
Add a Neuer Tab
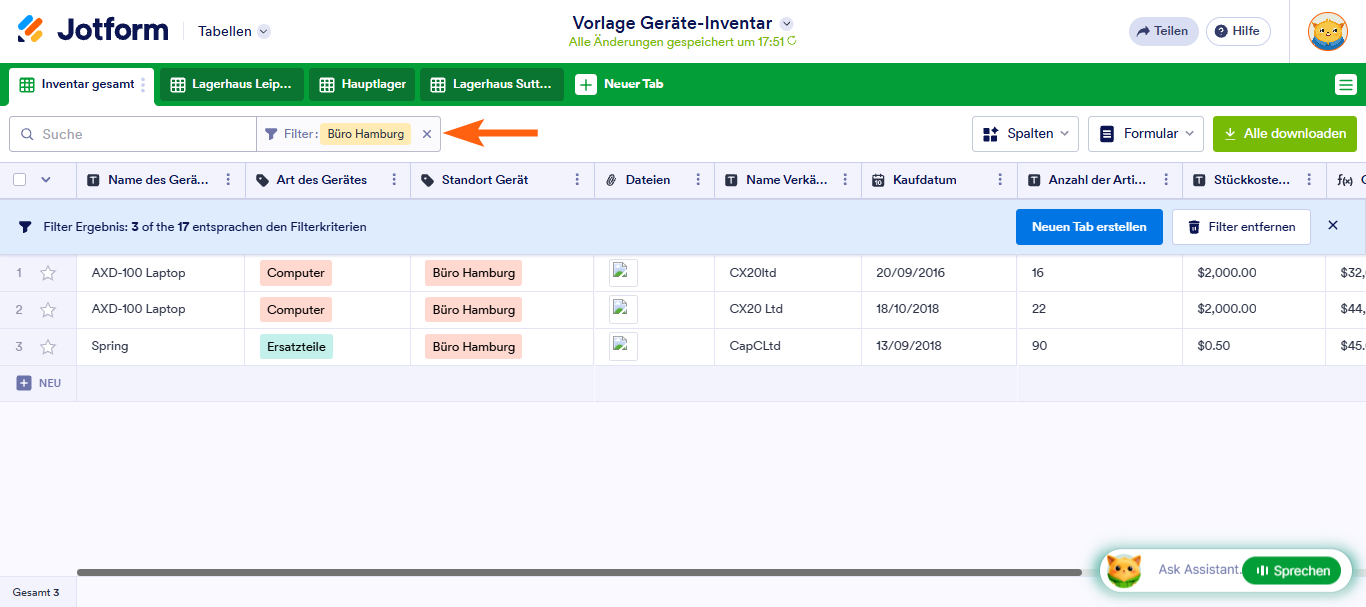click(620, 84)
